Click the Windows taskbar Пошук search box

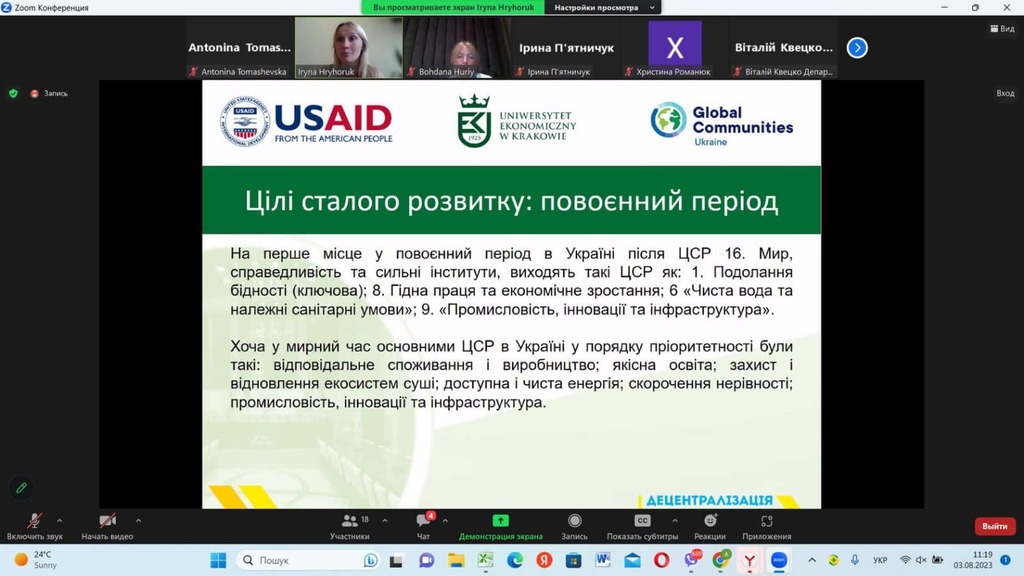[x=307, y=560]
